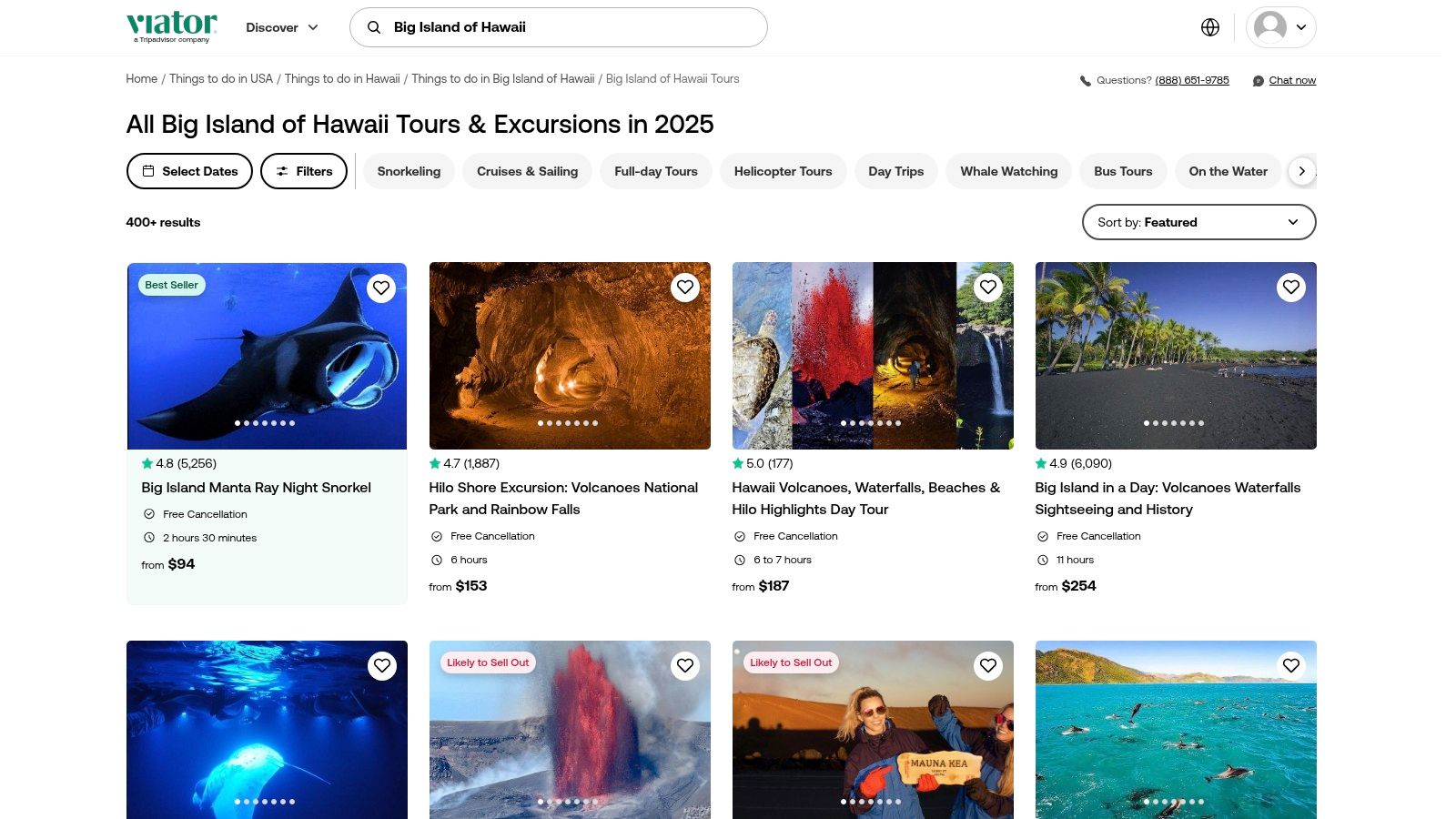Favorite Hawaii Volcanoes, Waterfalls, Beaches tour

[x=988, y=288]
